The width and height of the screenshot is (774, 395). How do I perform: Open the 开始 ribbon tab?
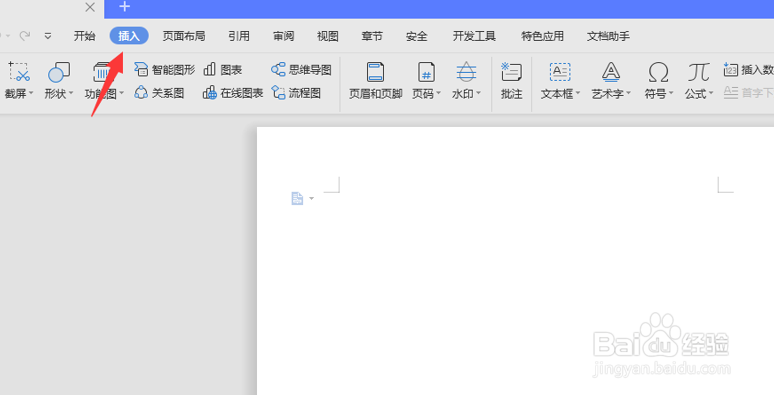coord(84,36)
